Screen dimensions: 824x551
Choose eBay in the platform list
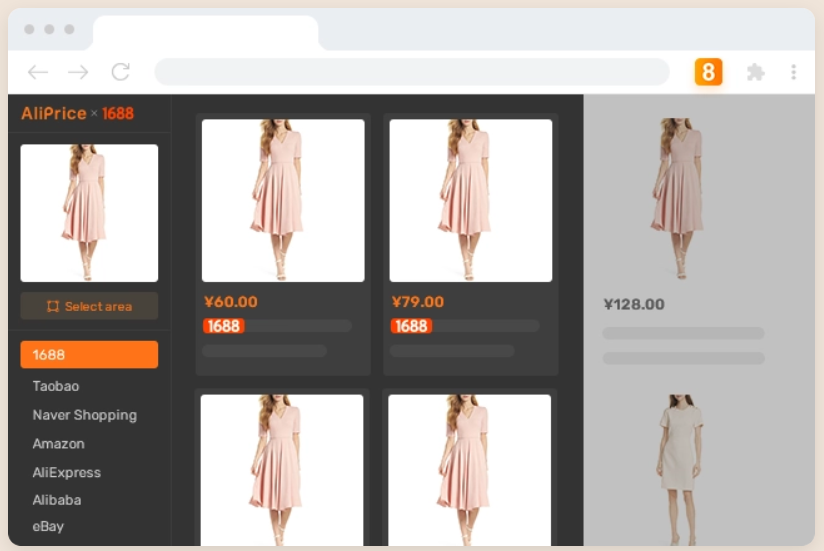pos(48,526)
